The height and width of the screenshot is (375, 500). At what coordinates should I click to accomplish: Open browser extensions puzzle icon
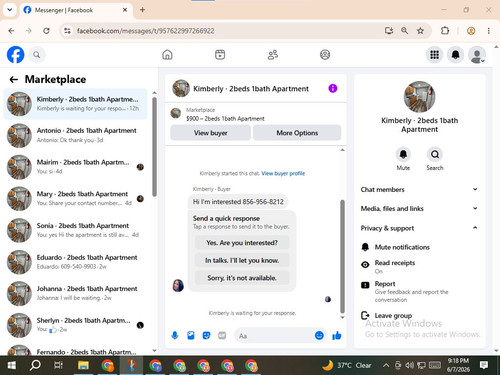[445, 31]
